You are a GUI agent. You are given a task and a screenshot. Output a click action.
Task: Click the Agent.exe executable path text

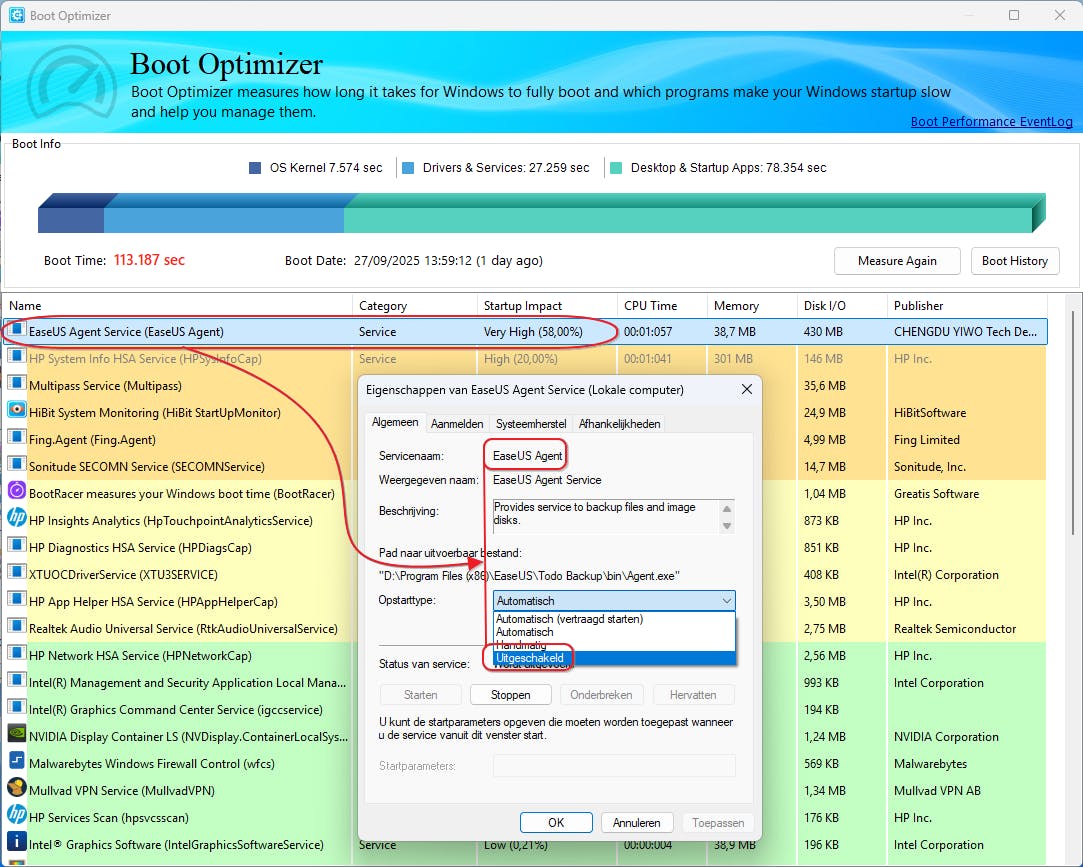pyautogui.click(x=529, y=575)
